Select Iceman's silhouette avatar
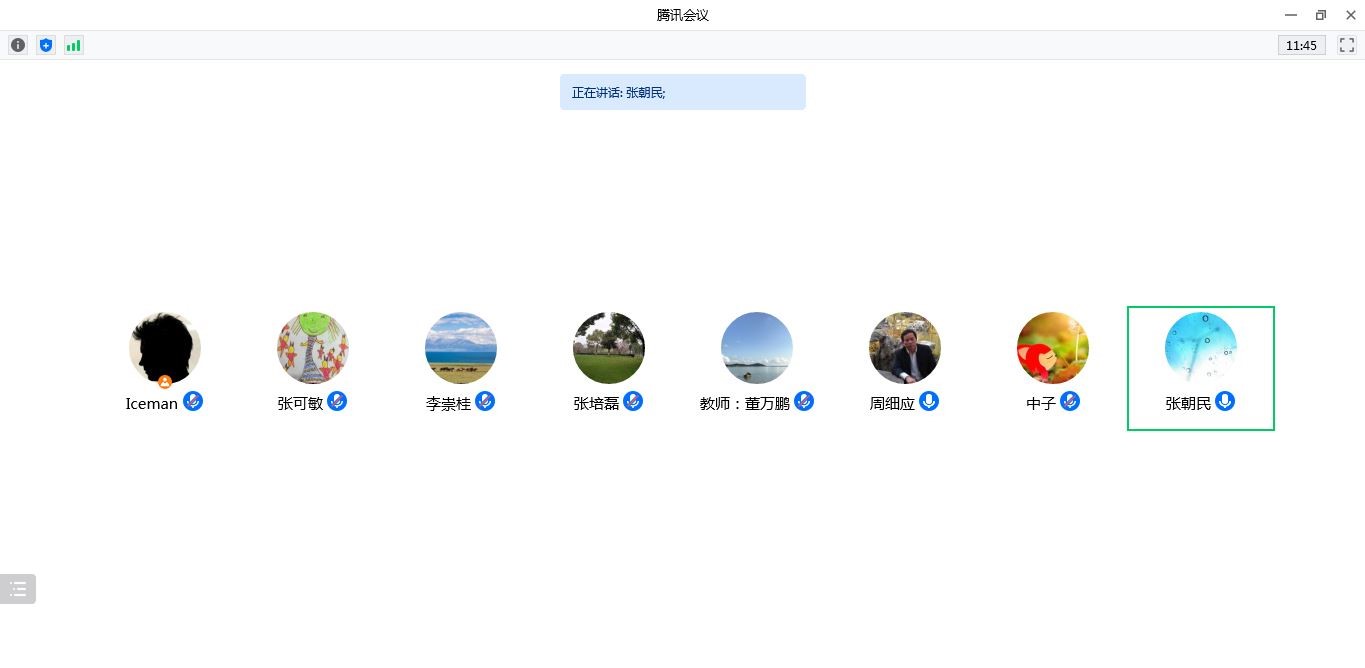1365x668 pixels. click(x=165, y=348)
